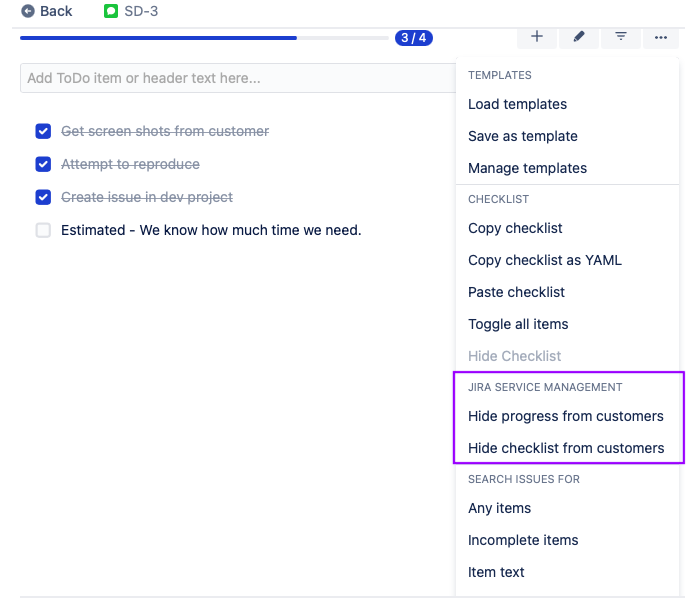This screenshot has width=693, height=599.
Task: Open Manage templates option
Action: 527,168
